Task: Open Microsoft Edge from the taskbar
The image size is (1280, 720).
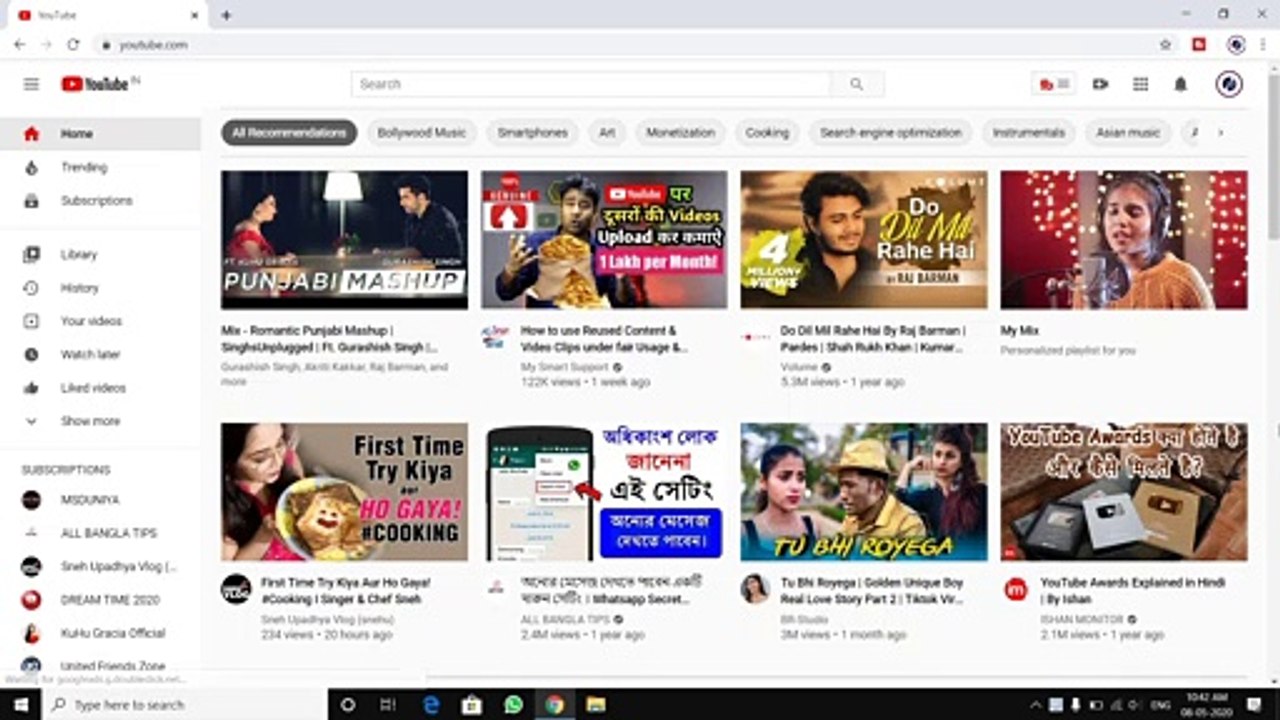Action: (x=431, y=704)
